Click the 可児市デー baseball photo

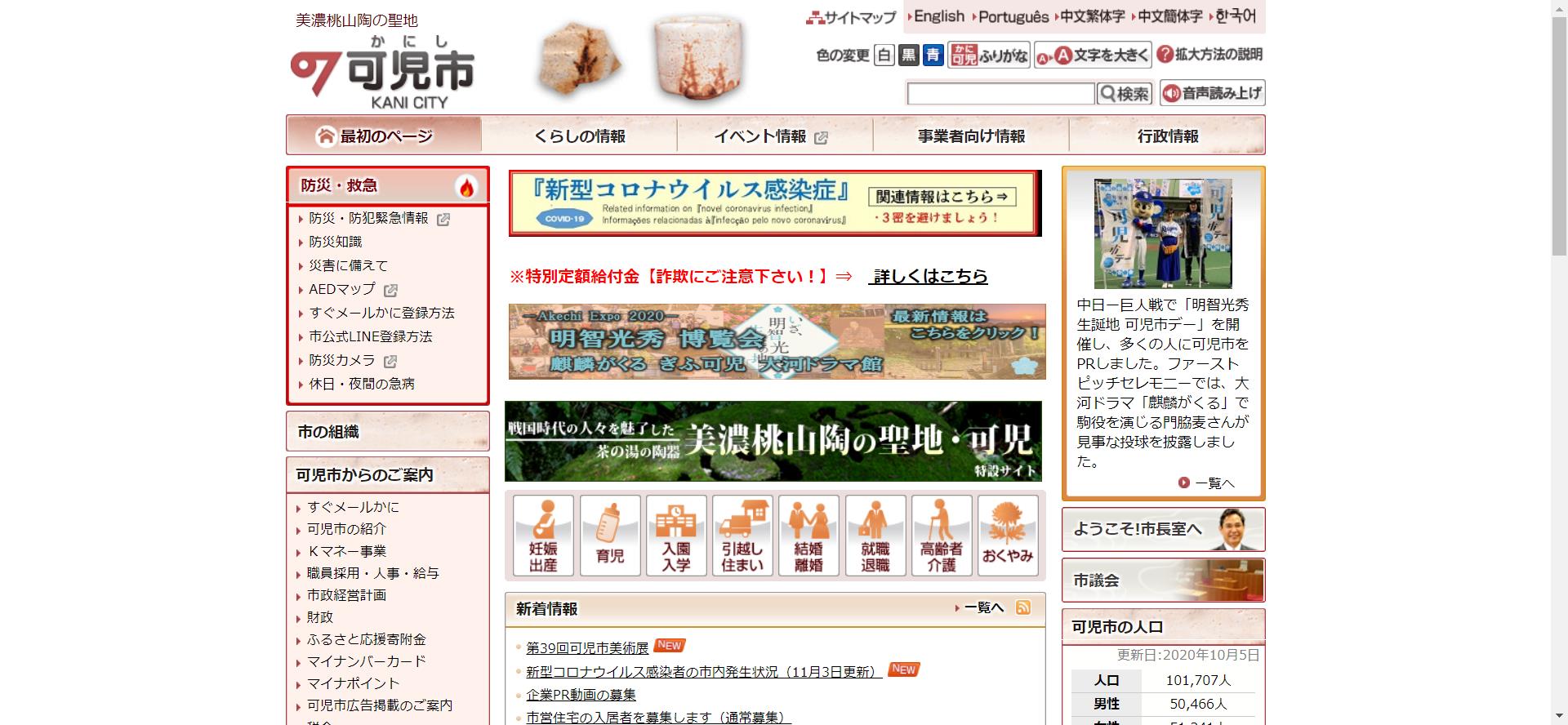(x=1163, y=234)
